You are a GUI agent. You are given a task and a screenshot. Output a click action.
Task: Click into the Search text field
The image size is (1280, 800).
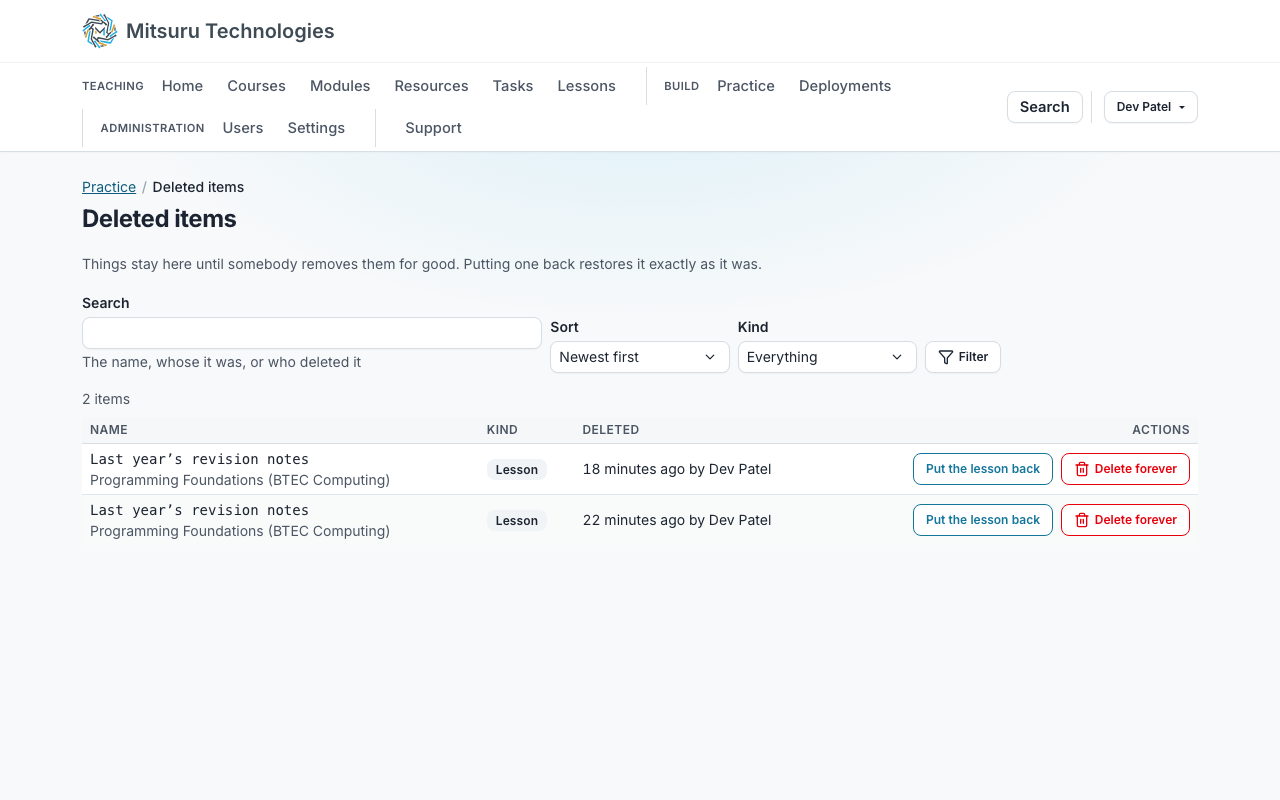click(312, 333)
